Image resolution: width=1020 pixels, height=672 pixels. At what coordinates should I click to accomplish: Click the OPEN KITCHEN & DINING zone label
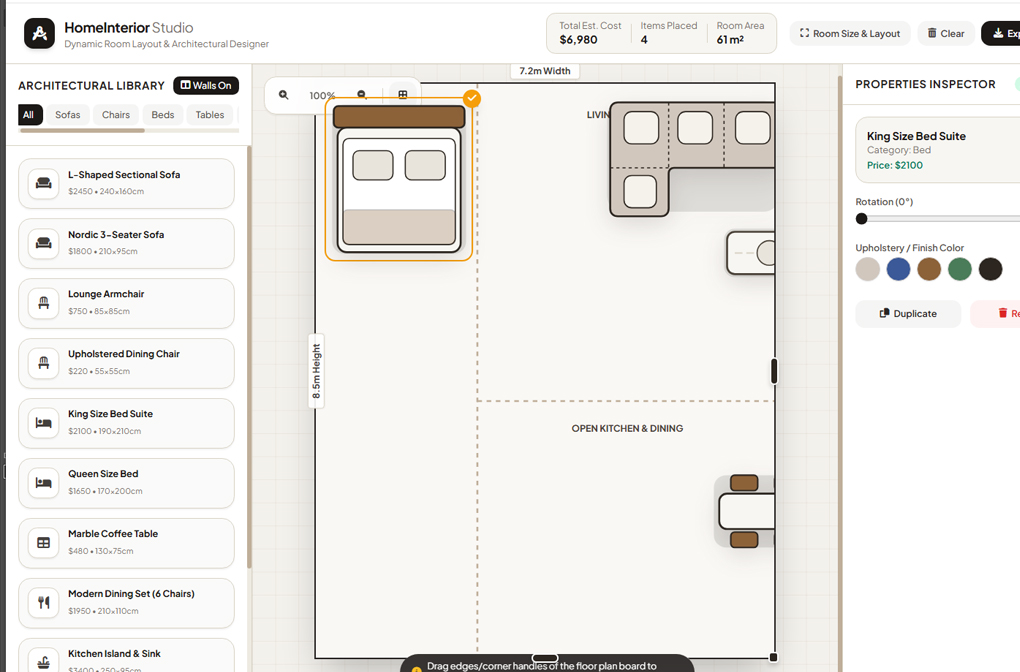[627, 428]
